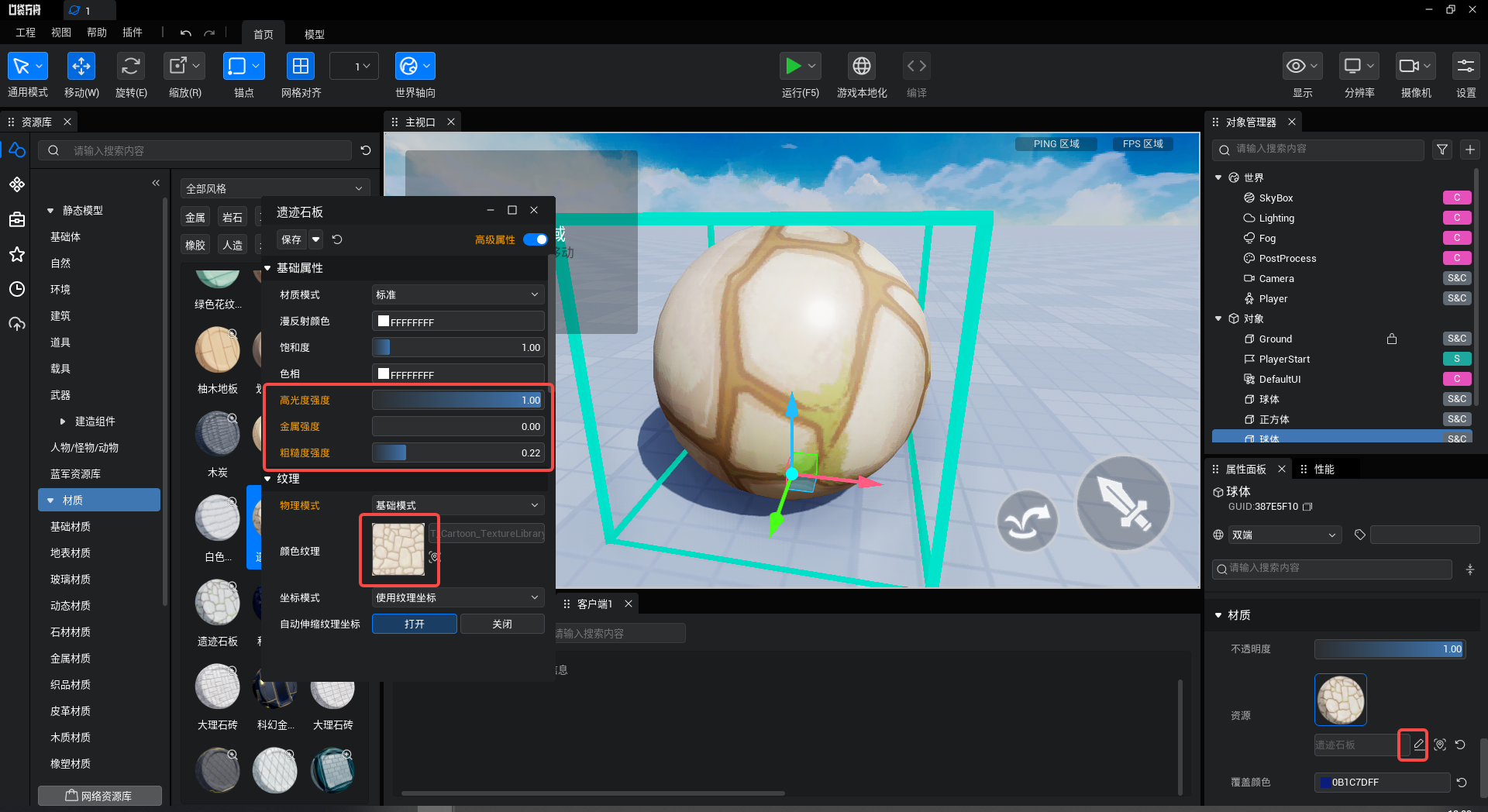1488x812 pixels.
Task: Filter materials by 橡胶 tag
Action: tap(195, 245)
